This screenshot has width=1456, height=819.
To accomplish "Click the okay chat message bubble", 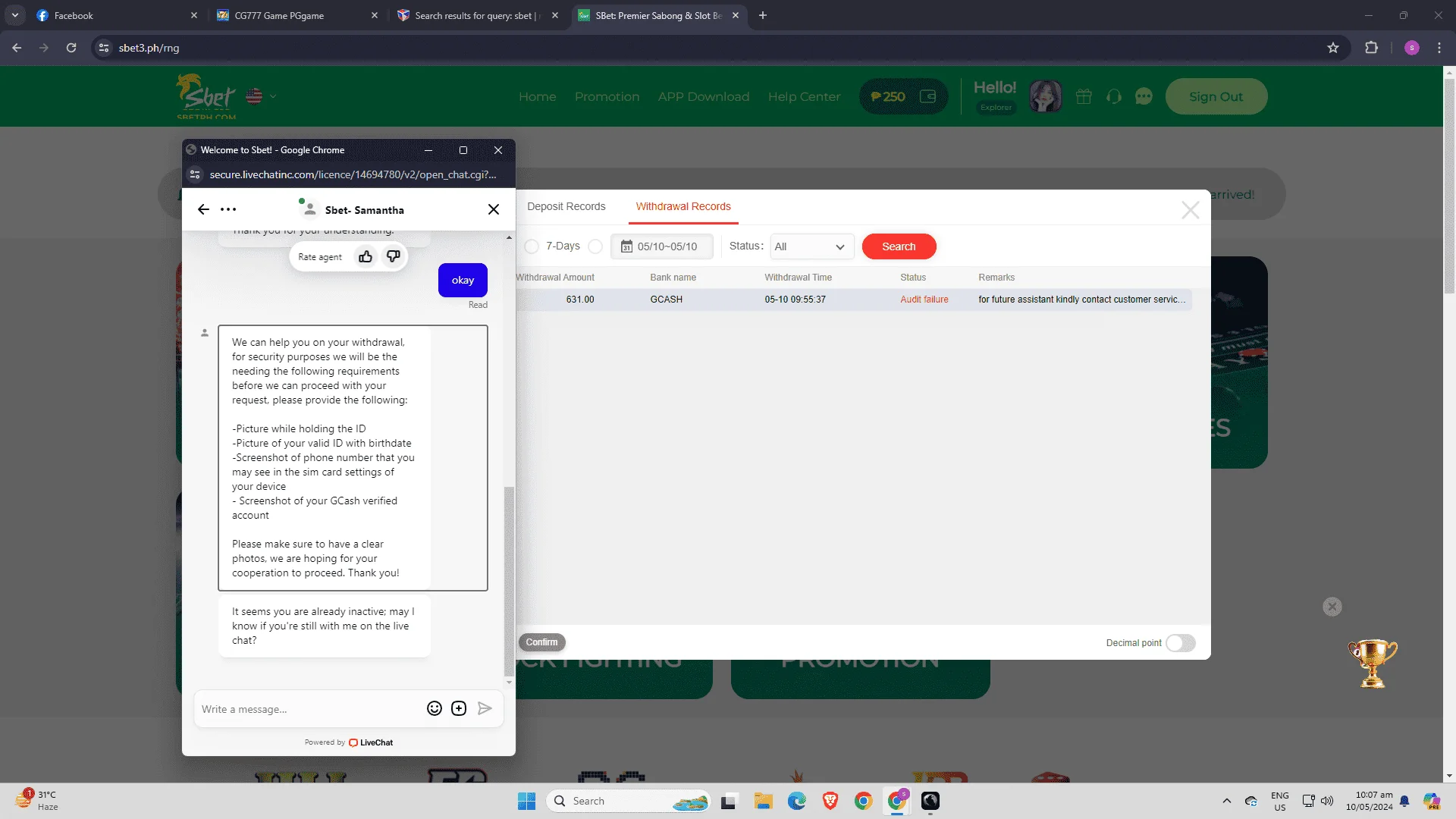I will [463, 280].
